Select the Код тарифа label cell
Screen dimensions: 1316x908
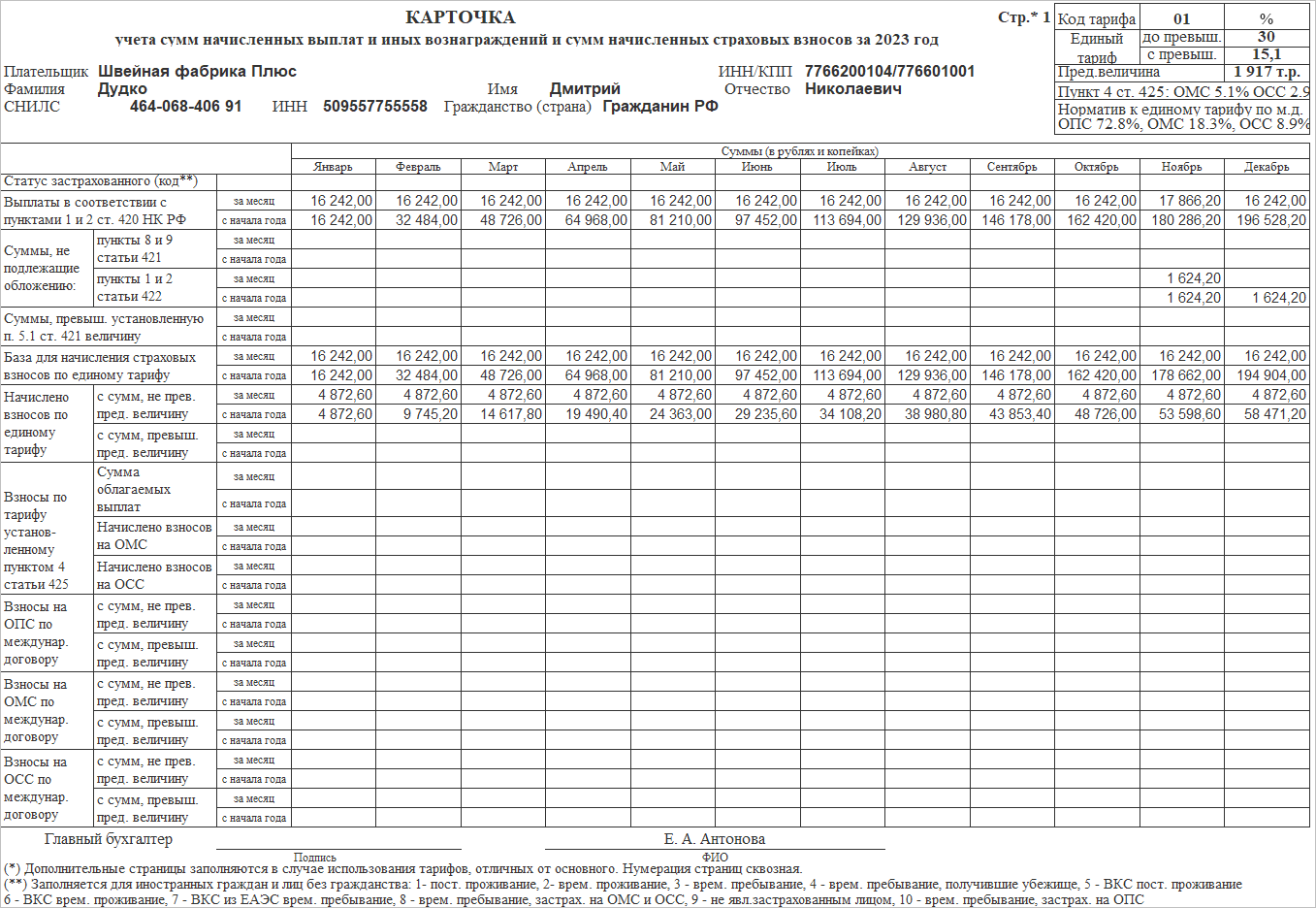click(1097, 18)
